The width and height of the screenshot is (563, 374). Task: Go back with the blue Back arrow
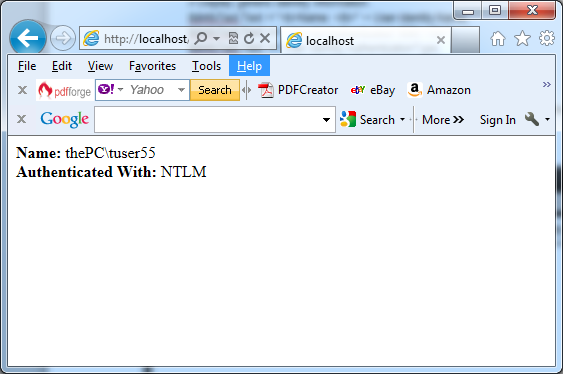(28, 38)
